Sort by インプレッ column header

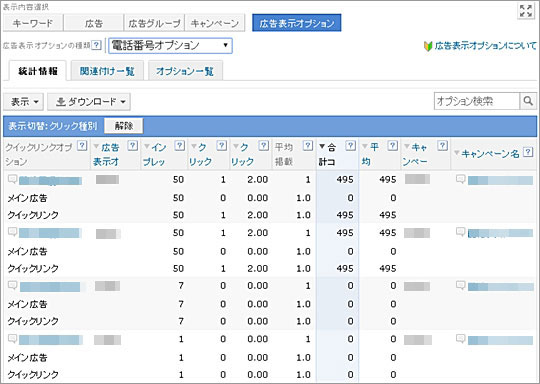[154, 154]
